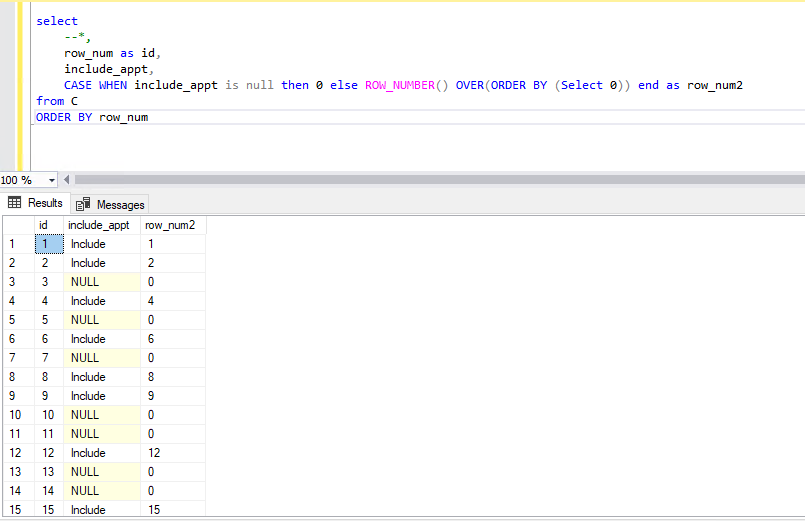805x522 pixels.
Task: Select the id column header
Action: pyautogui.click(x=49, y=225)
